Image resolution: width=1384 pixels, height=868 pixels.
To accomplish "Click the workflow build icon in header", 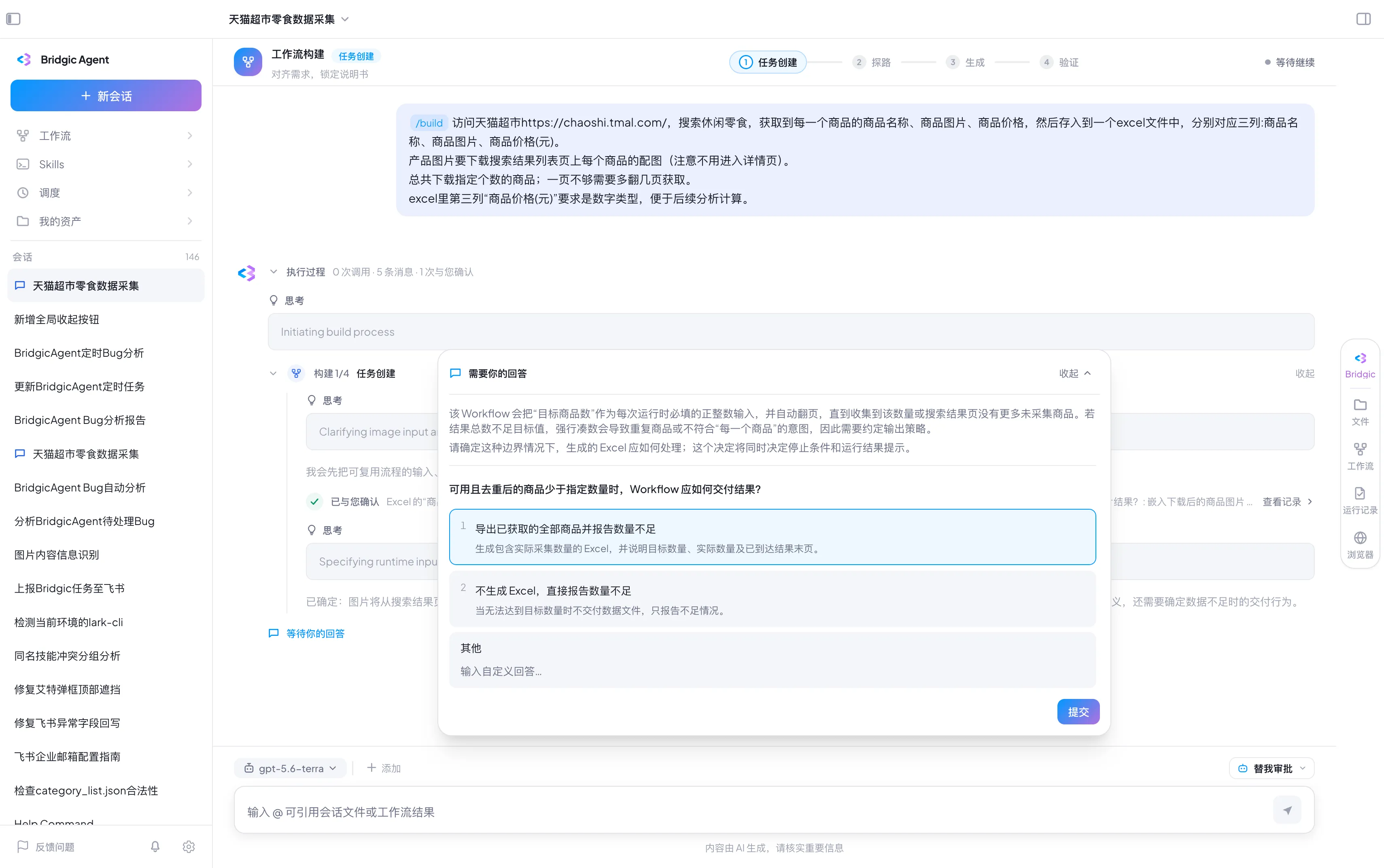I will [x=248, y=62].
